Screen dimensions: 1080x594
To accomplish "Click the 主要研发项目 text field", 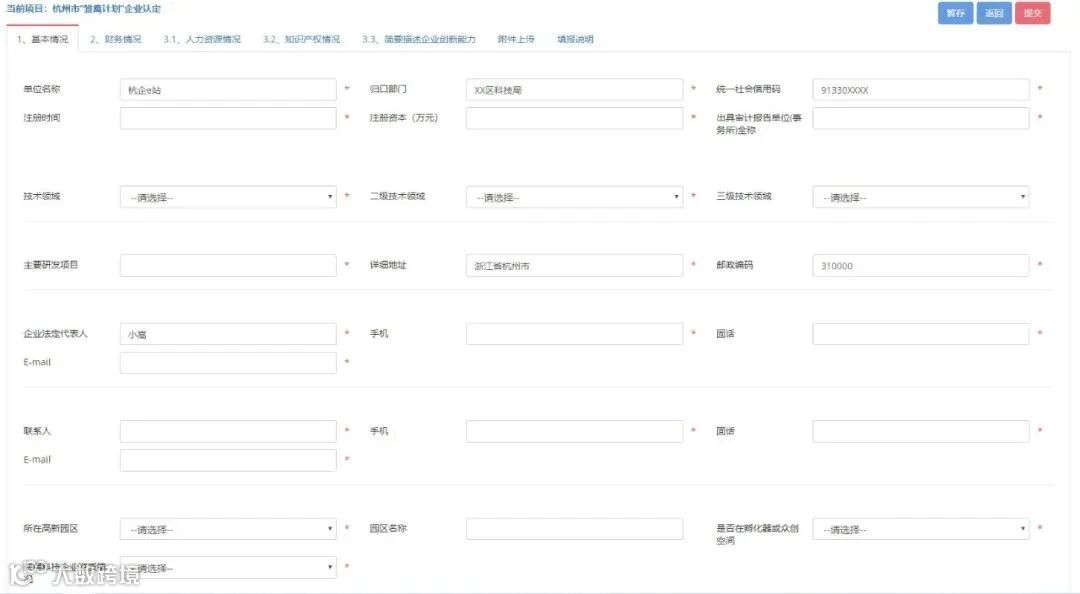I will click(228, 265).
